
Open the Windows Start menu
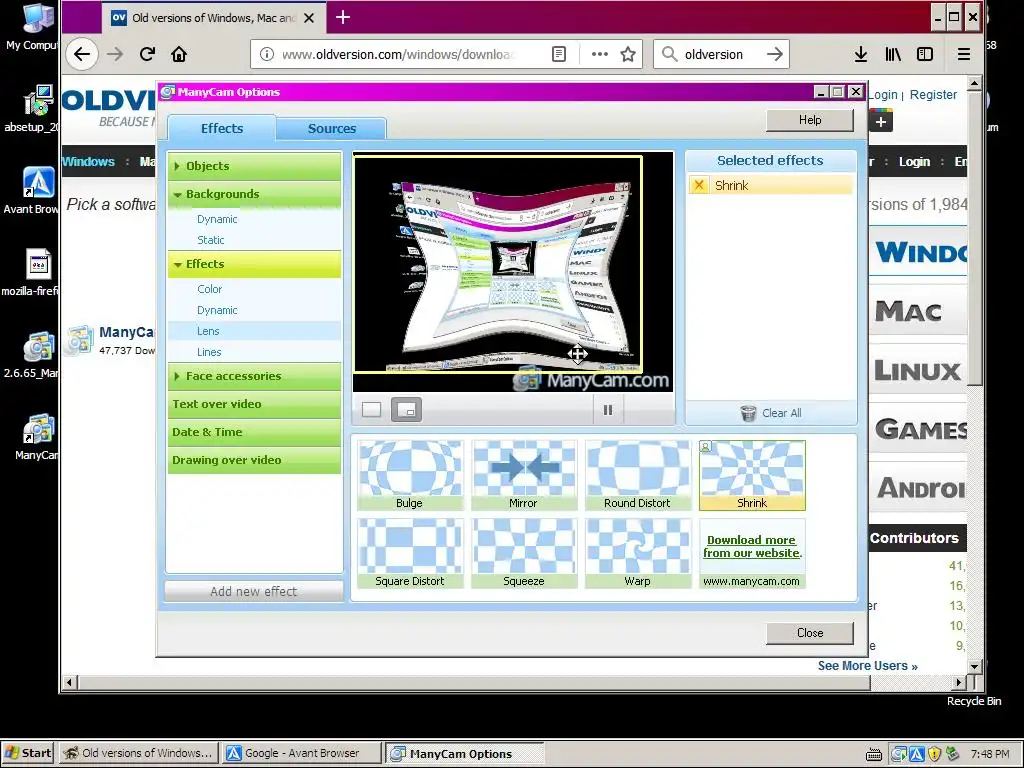(x=27, y=753)
